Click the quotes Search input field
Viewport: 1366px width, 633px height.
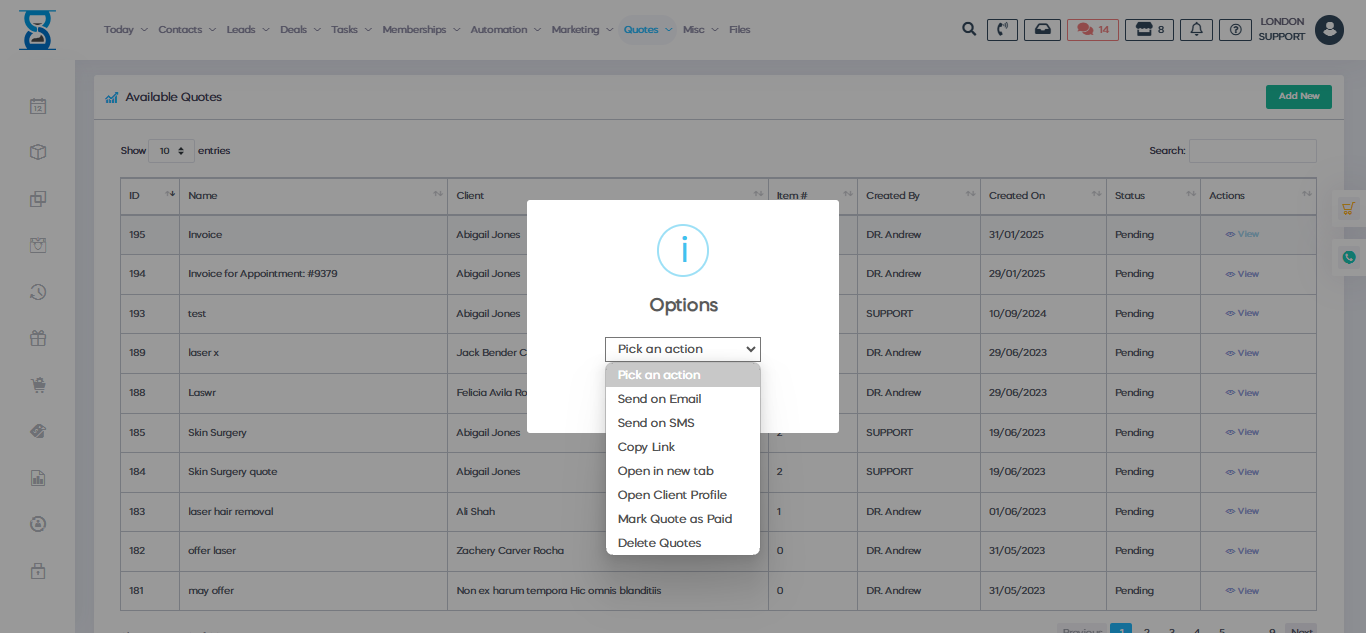pos(1252,151)
